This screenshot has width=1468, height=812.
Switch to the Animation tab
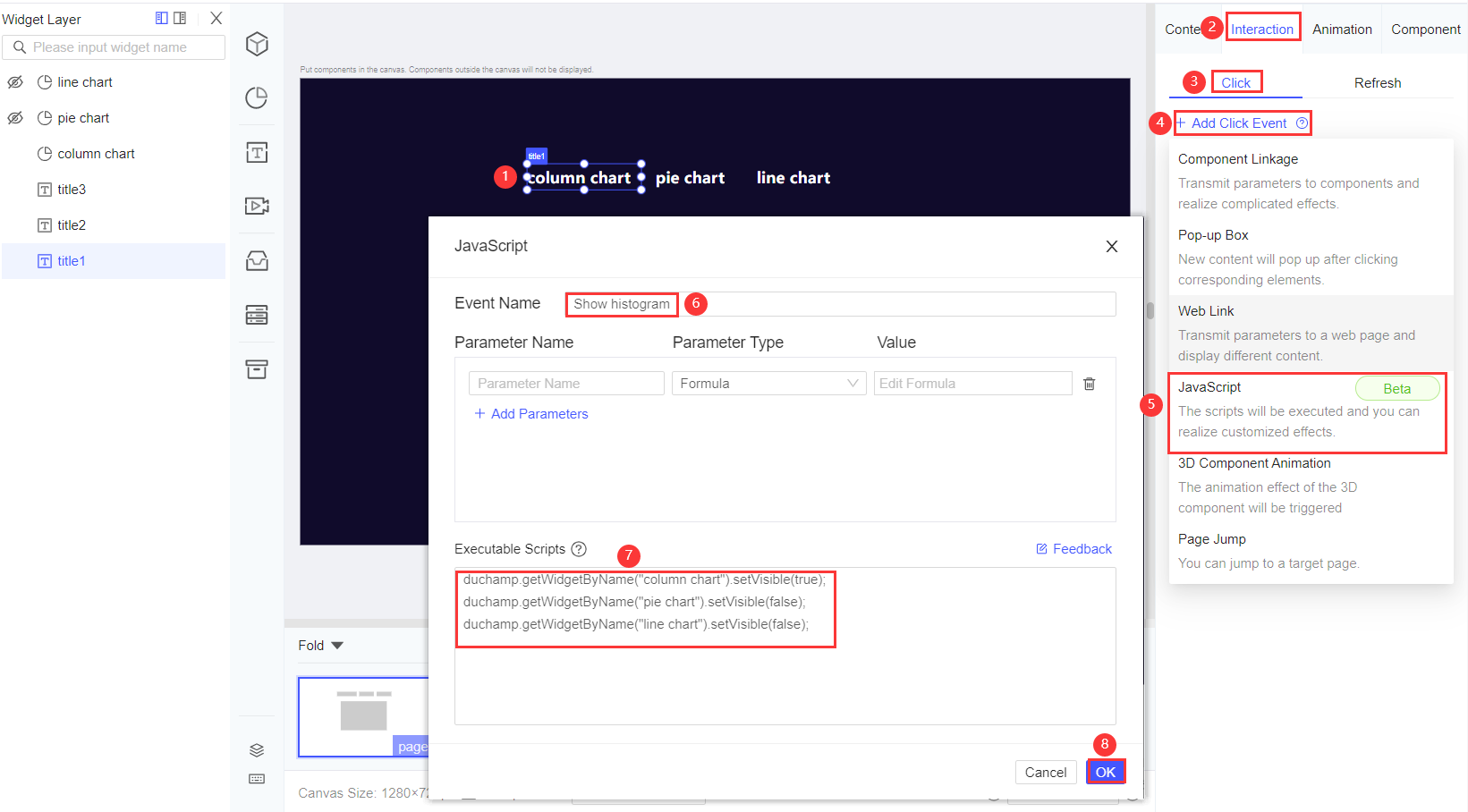1341,29
